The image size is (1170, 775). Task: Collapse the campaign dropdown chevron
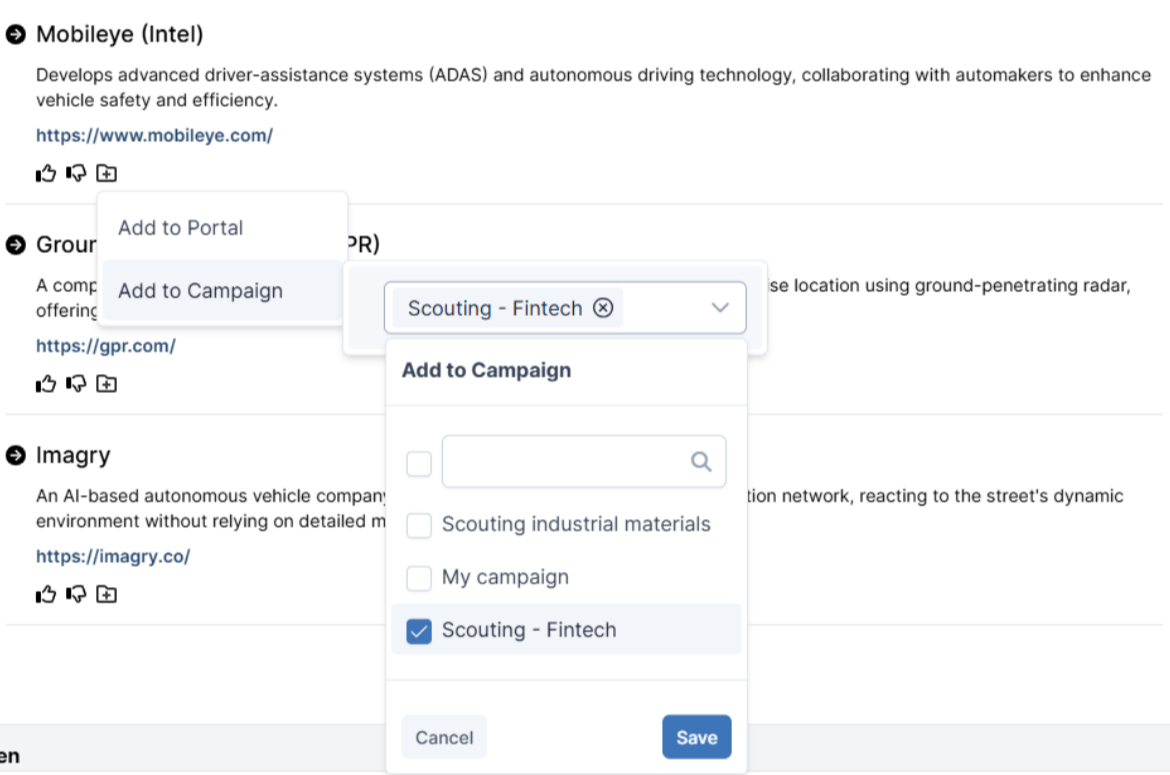(720, 307)
